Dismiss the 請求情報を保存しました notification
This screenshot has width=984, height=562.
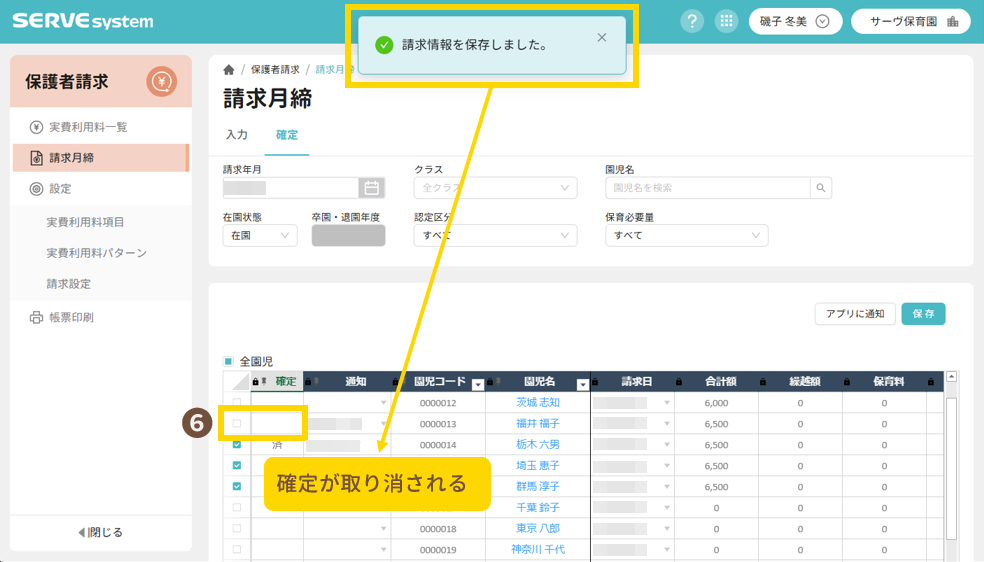click(x=601, y=38)
